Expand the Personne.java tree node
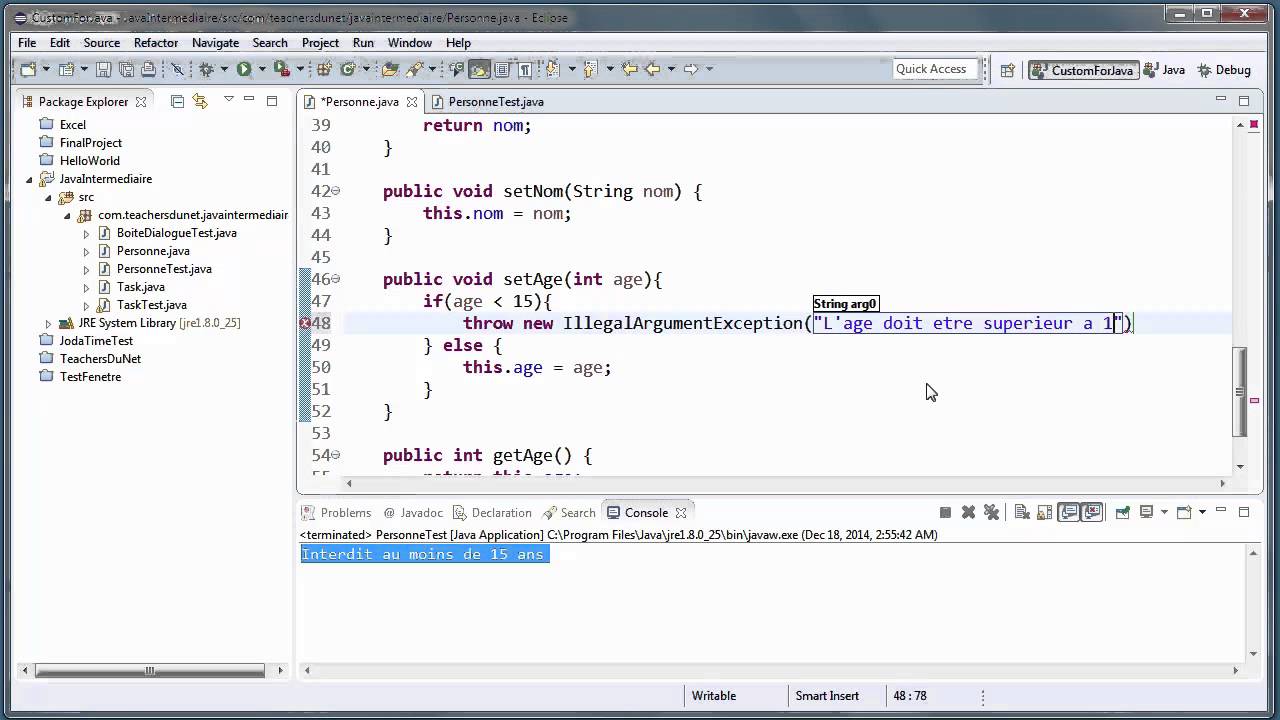Image resolution: width=1280 pixels, height=720 pixels. point(86,251)
